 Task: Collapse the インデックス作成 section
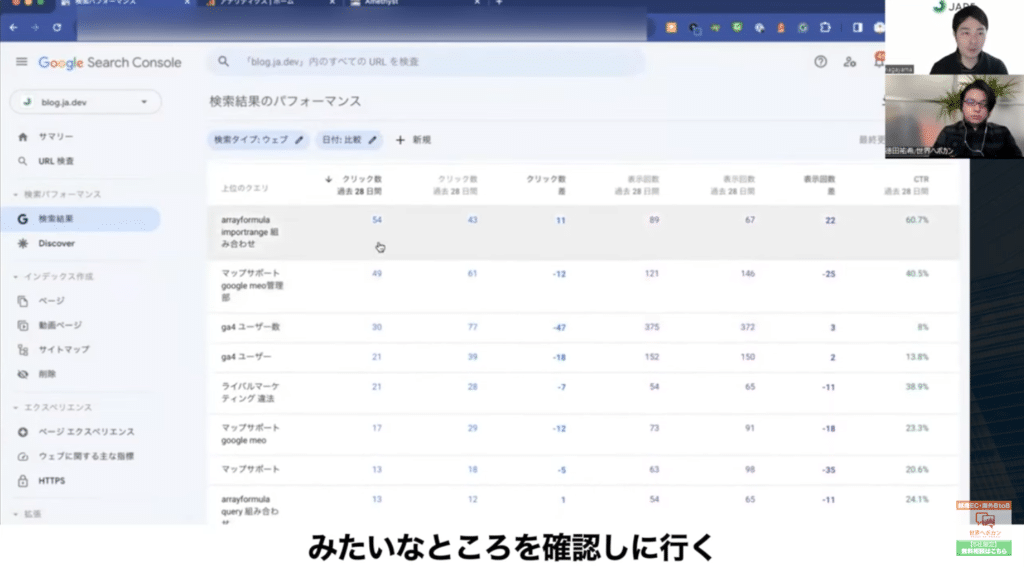(54, 276)
